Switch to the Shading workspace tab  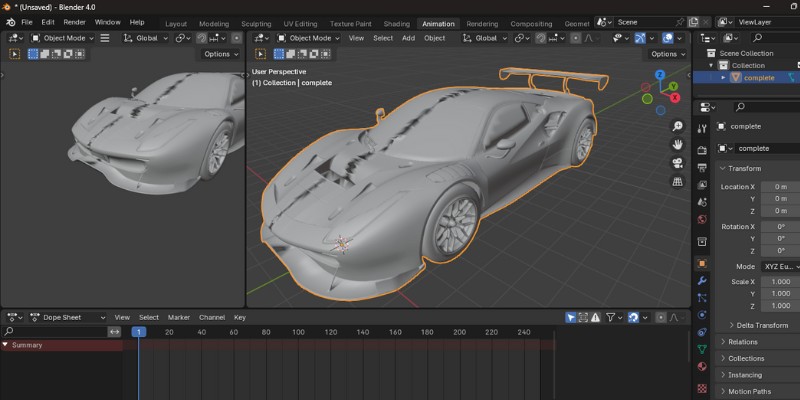pyautogui.click(x=396, y=24)
